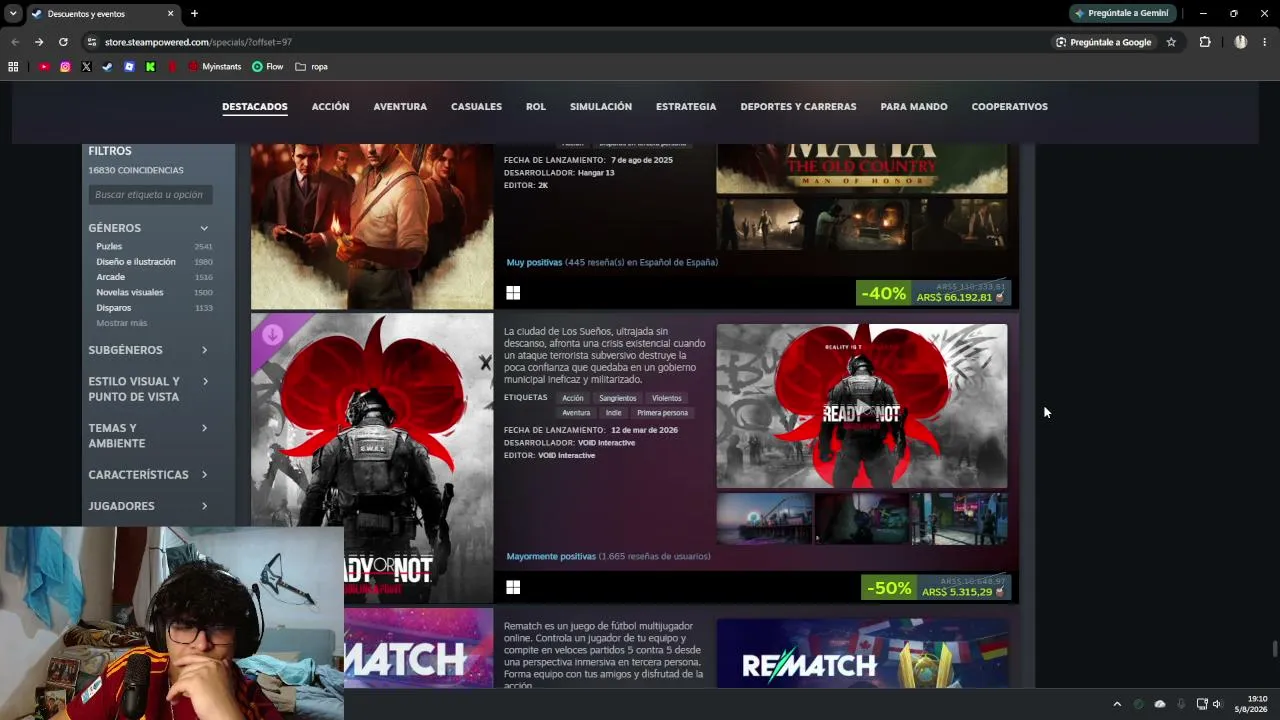Open the Chrome profile avatar
1280x720 pixels.
click(1241, 42)
